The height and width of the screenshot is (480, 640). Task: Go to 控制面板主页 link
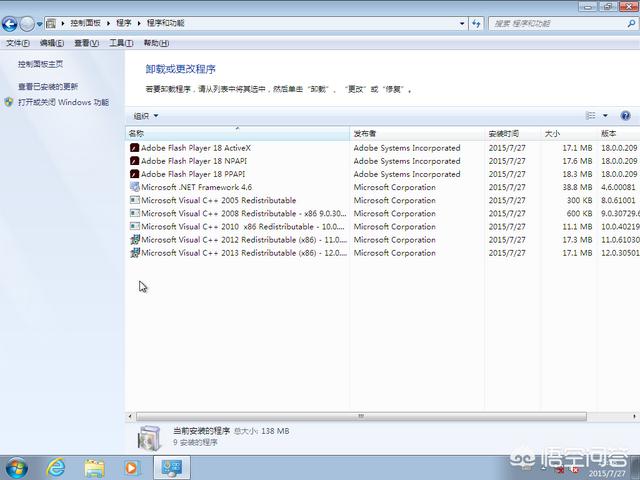40,64
